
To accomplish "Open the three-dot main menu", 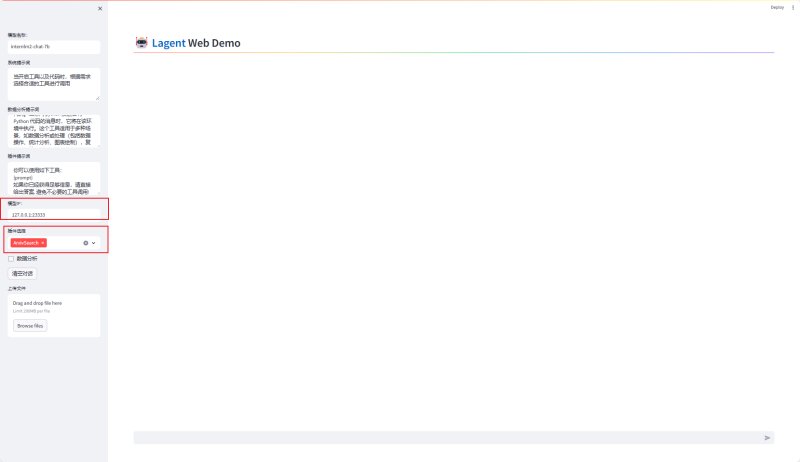I will point(793,7).
